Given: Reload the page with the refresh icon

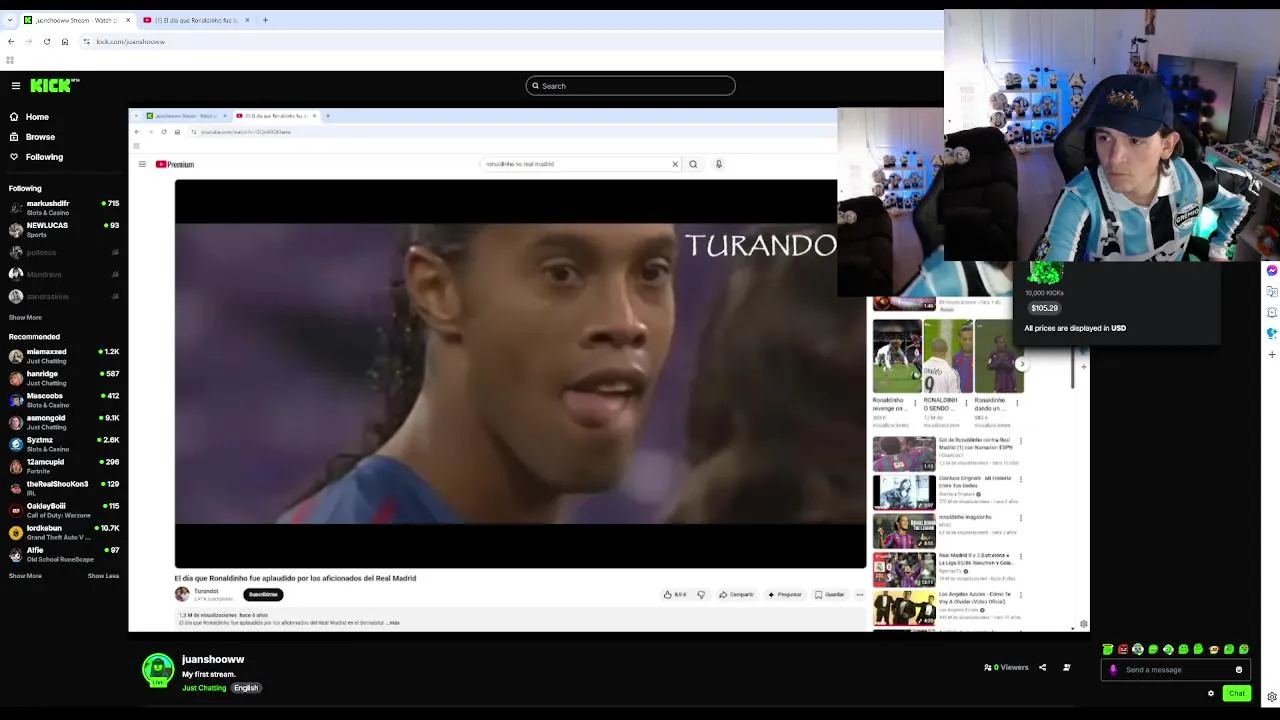Looking at the screenshot, I should click(47, 42).
